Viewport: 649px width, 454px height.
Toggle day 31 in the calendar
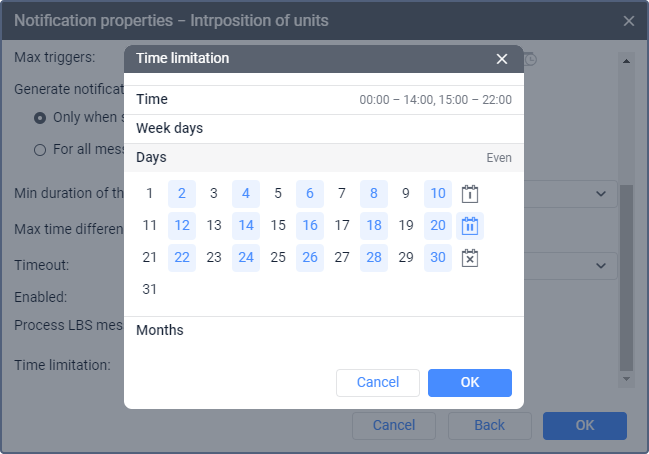(x=150, y=290)
